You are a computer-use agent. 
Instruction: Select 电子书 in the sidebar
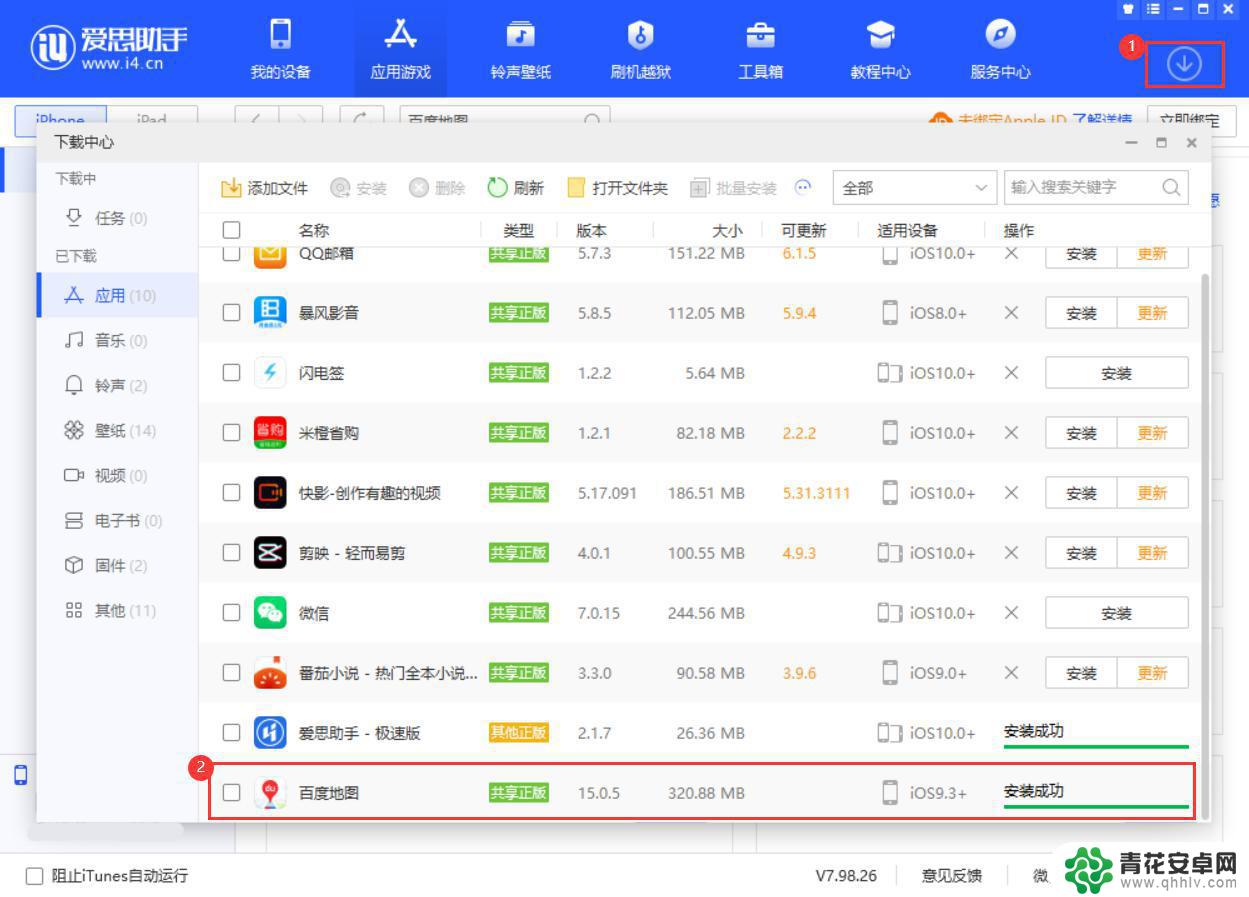[117, 521]
